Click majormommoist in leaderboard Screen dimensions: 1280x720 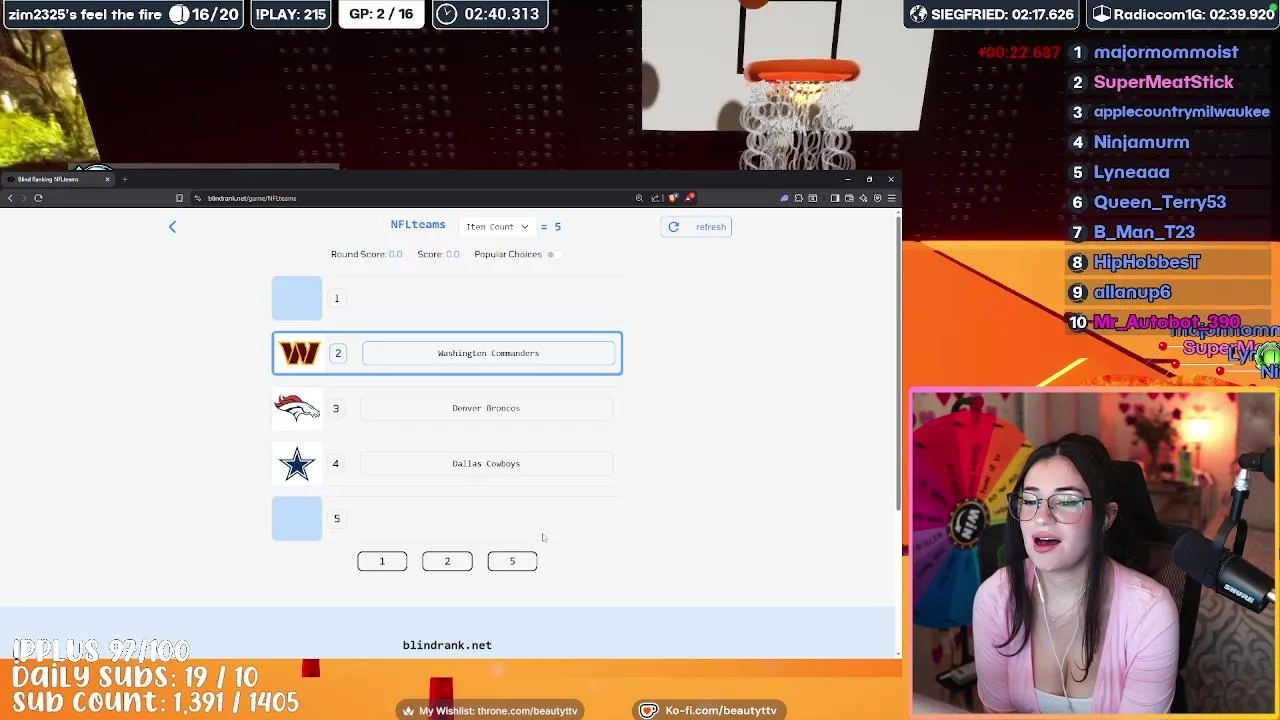[1166, 52]
